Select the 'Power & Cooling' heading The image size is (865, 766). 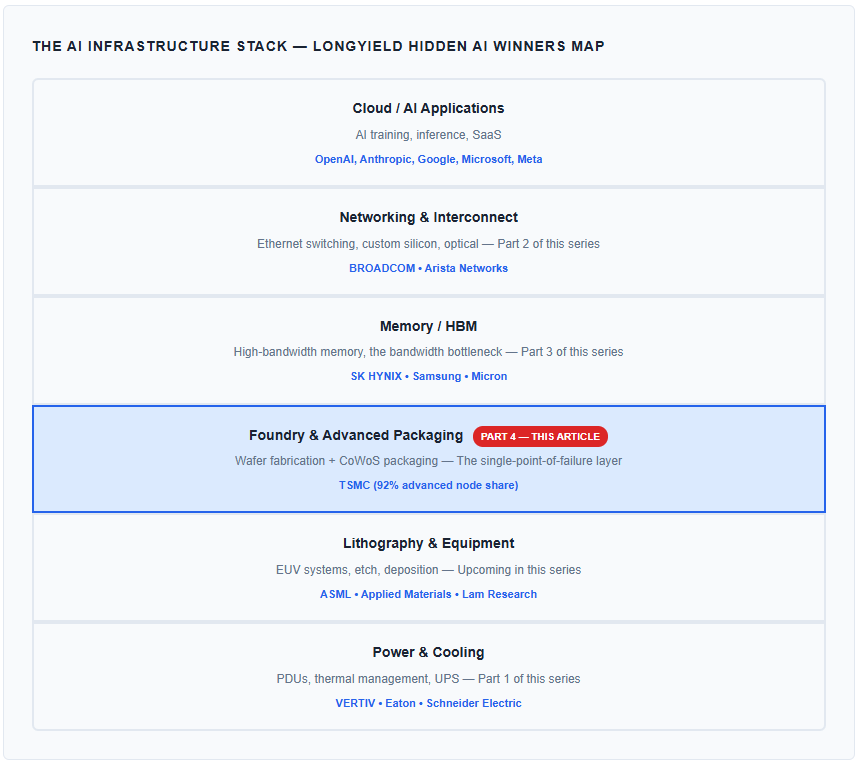tap(428, 652)
